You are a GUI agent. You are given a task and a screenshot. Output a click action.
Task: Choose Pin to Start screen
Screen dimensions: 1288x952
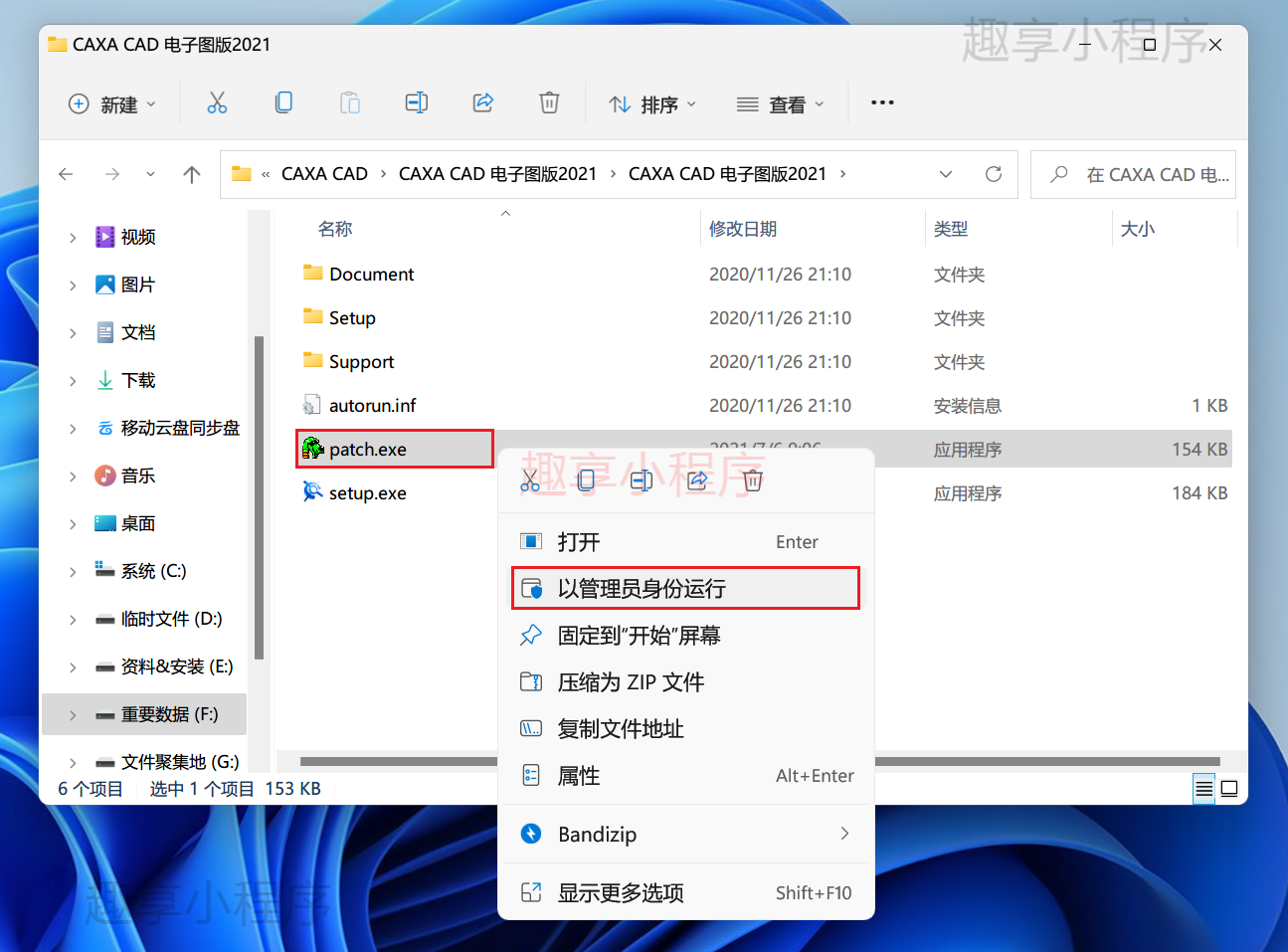click(x=686, y=635)
